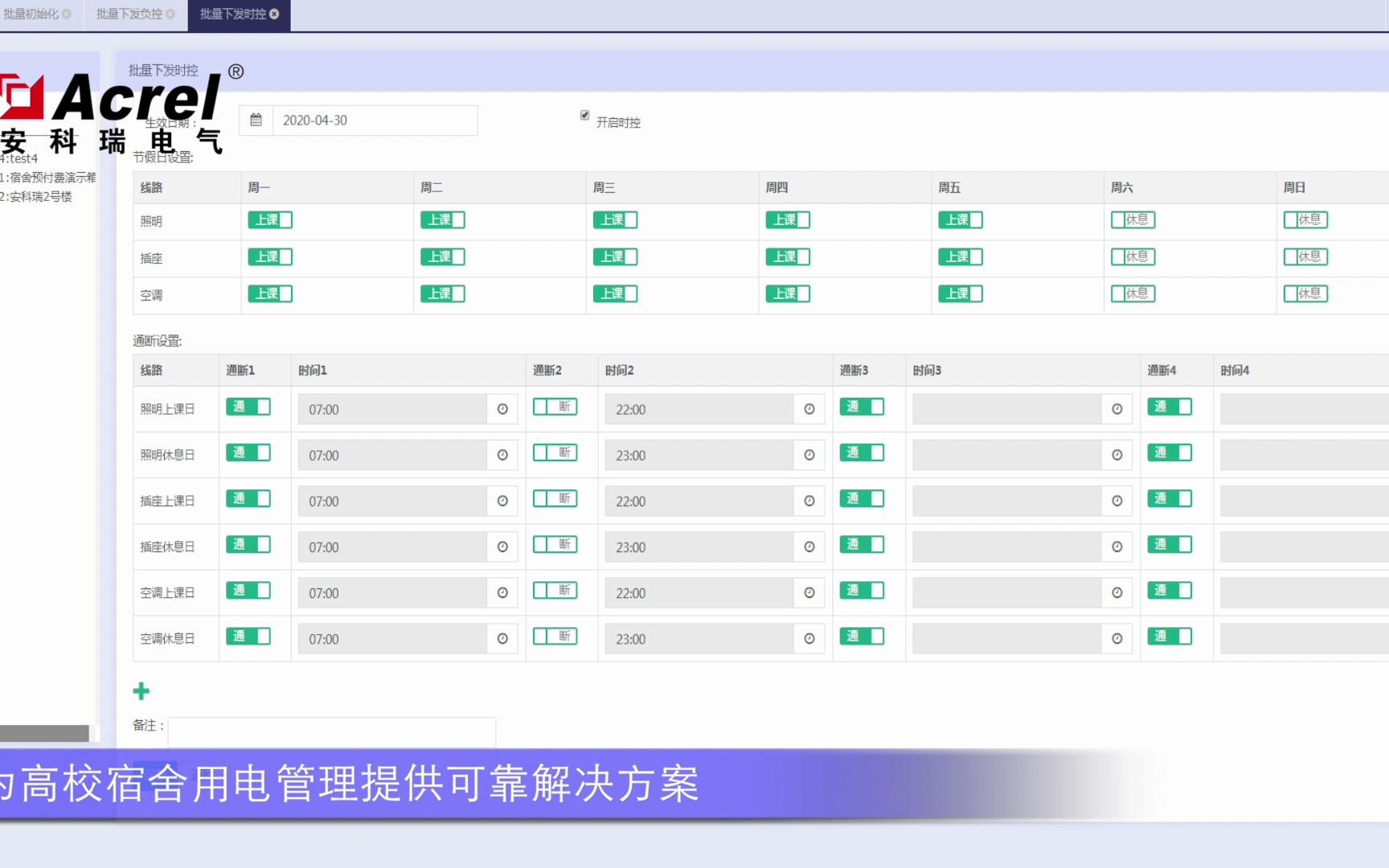This screenshot has height=868, width=1389.
Task: Open the calendar icon for effective date
Action: click(x=256, y=121)
